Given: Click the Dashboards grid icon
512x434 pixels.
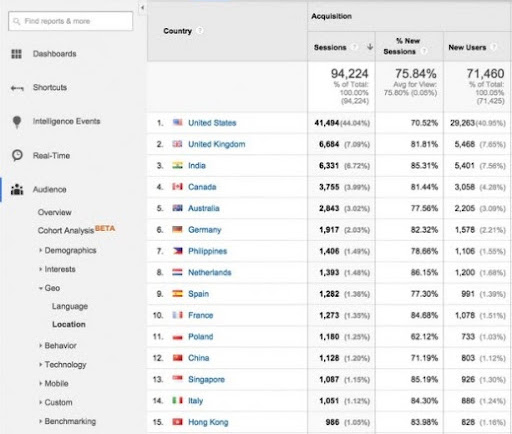Looking at the screenshot, I should pos(16,54).
